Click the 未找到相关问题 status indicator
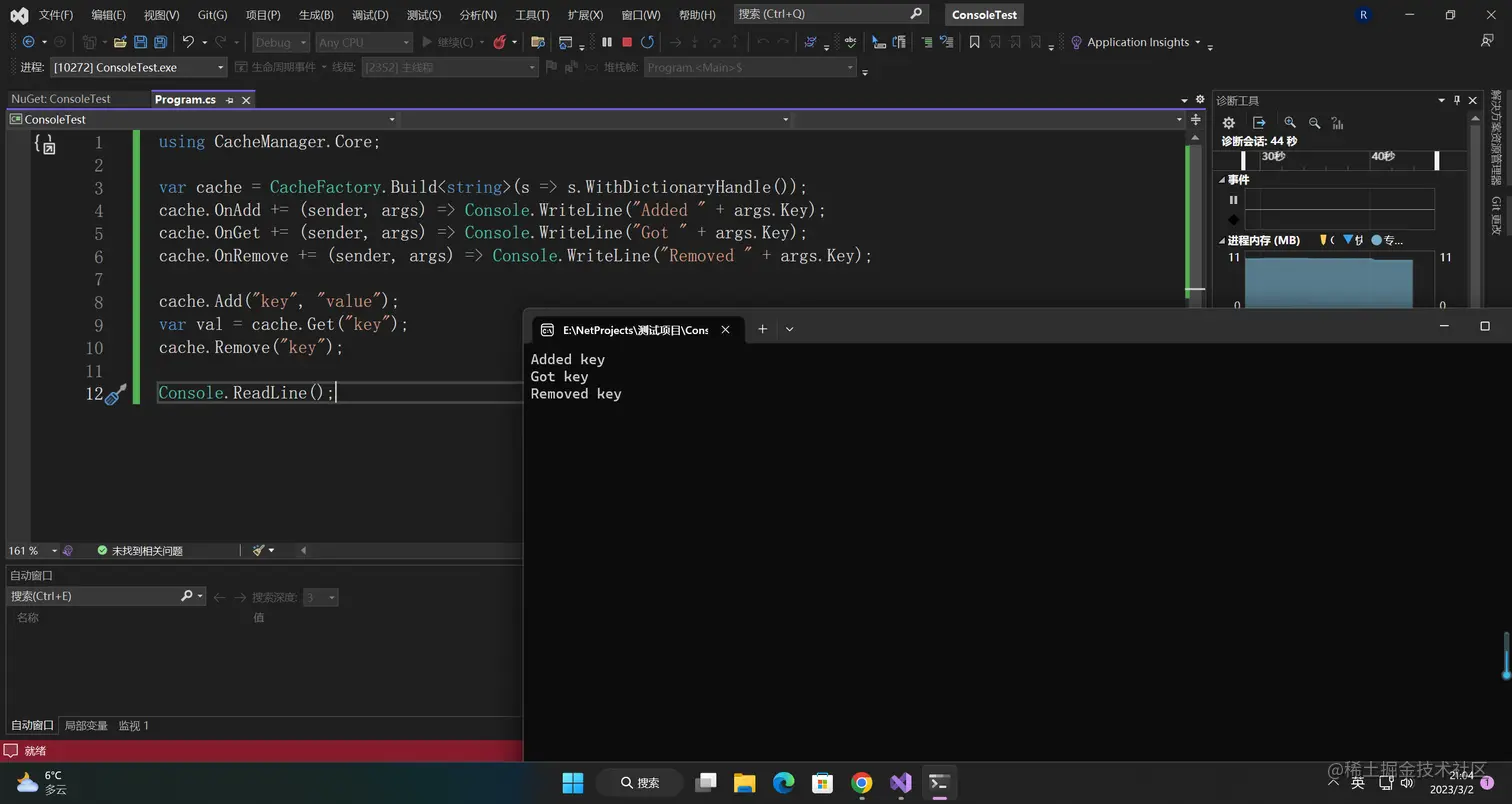Image resolution: width=1512 pixels, height=804 pixels. 140,550
